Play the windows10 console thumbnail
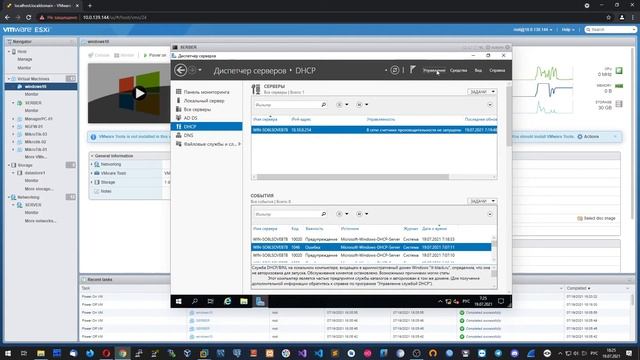Viewport: 640px width, 360px height. (x=140, y=93)
